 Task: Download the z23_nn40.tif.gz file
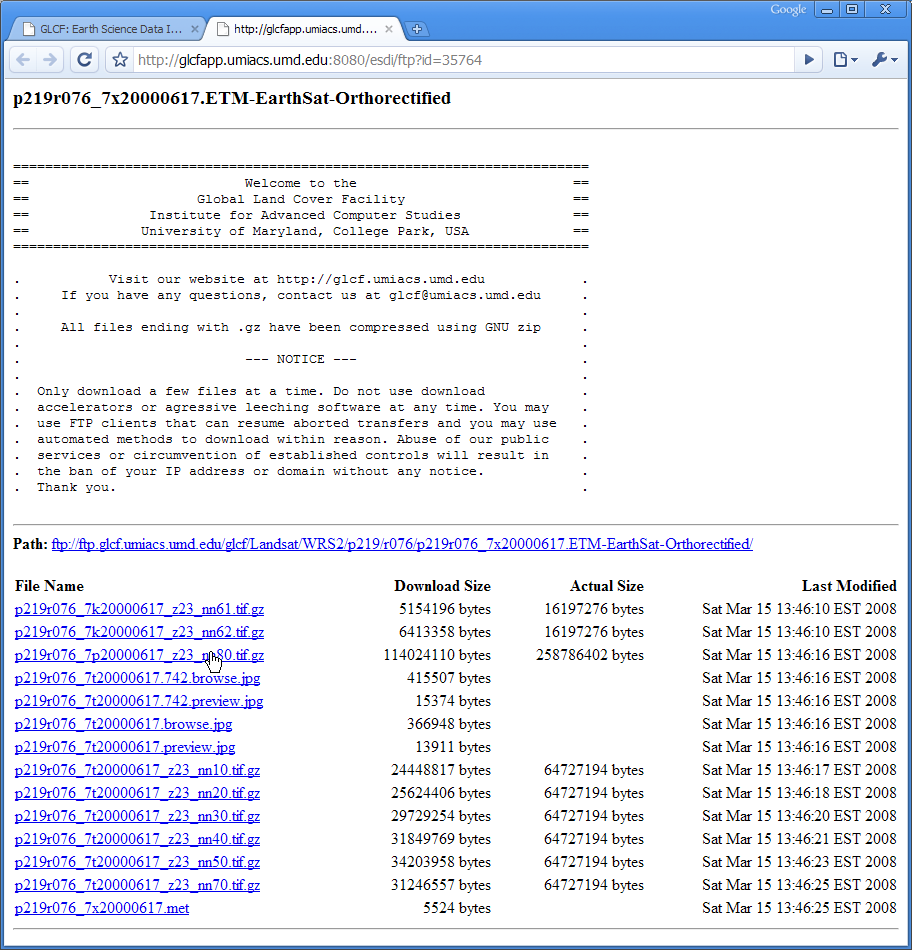(137, 839)
